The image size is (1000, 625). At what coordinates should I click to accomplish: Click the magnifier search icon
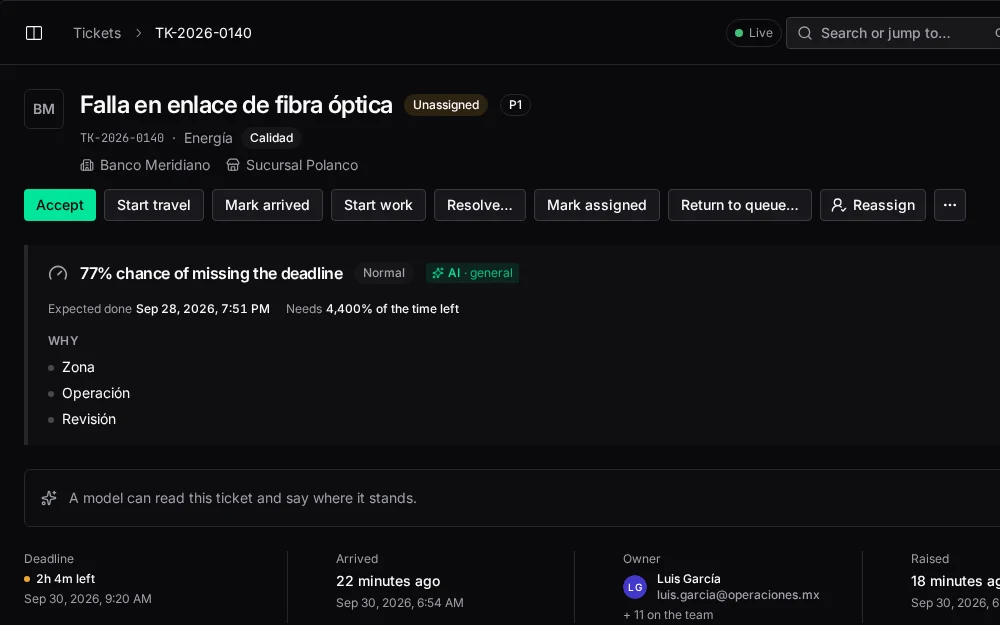pyautogui.click(x=805, y=33)
